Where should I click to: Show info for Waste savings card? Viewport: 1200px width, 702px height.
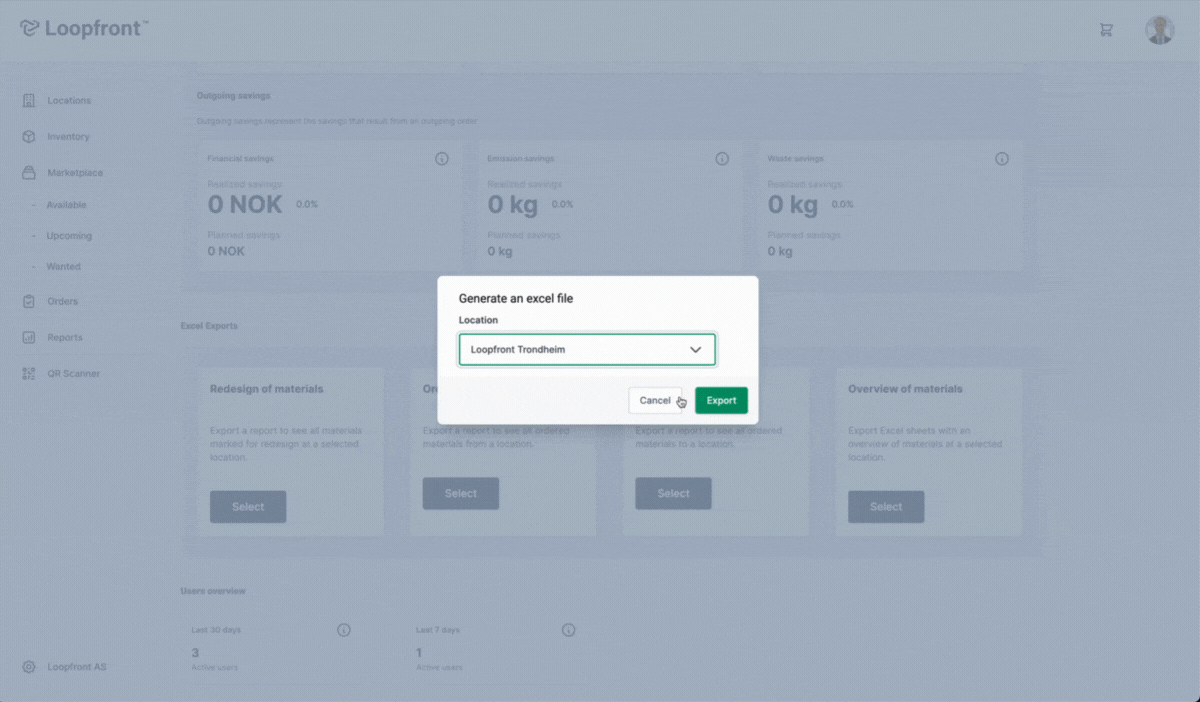(1002, 158)
